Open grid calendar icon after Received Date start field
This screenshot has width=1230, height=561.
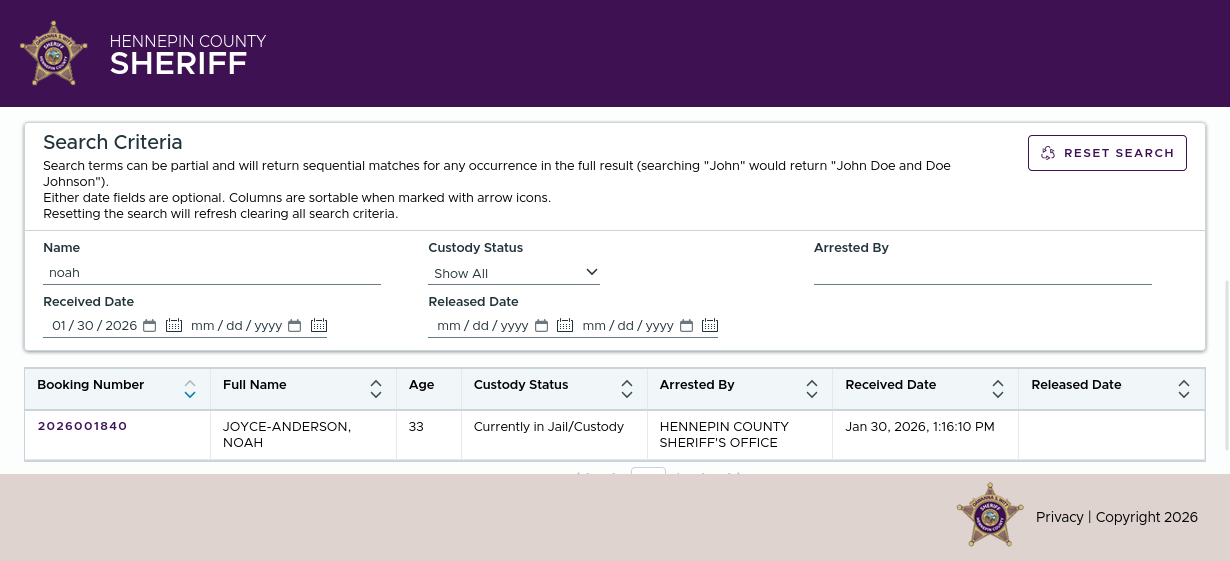pos(174,325)
